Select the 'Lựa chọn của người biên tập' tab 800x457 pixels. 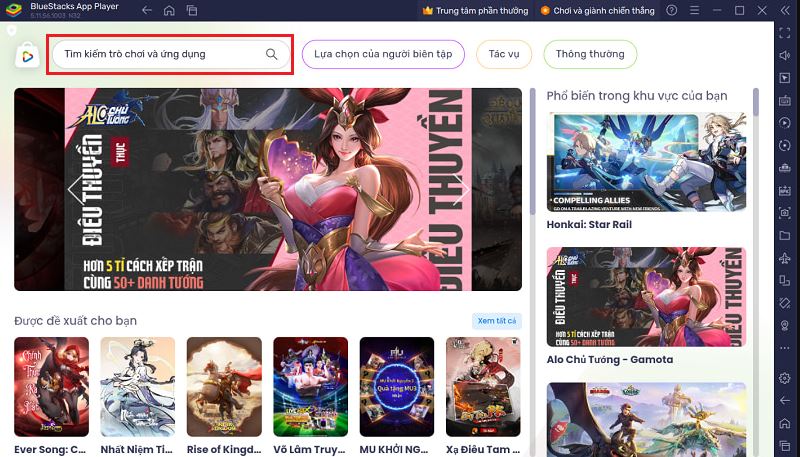[x=383, y=54]
